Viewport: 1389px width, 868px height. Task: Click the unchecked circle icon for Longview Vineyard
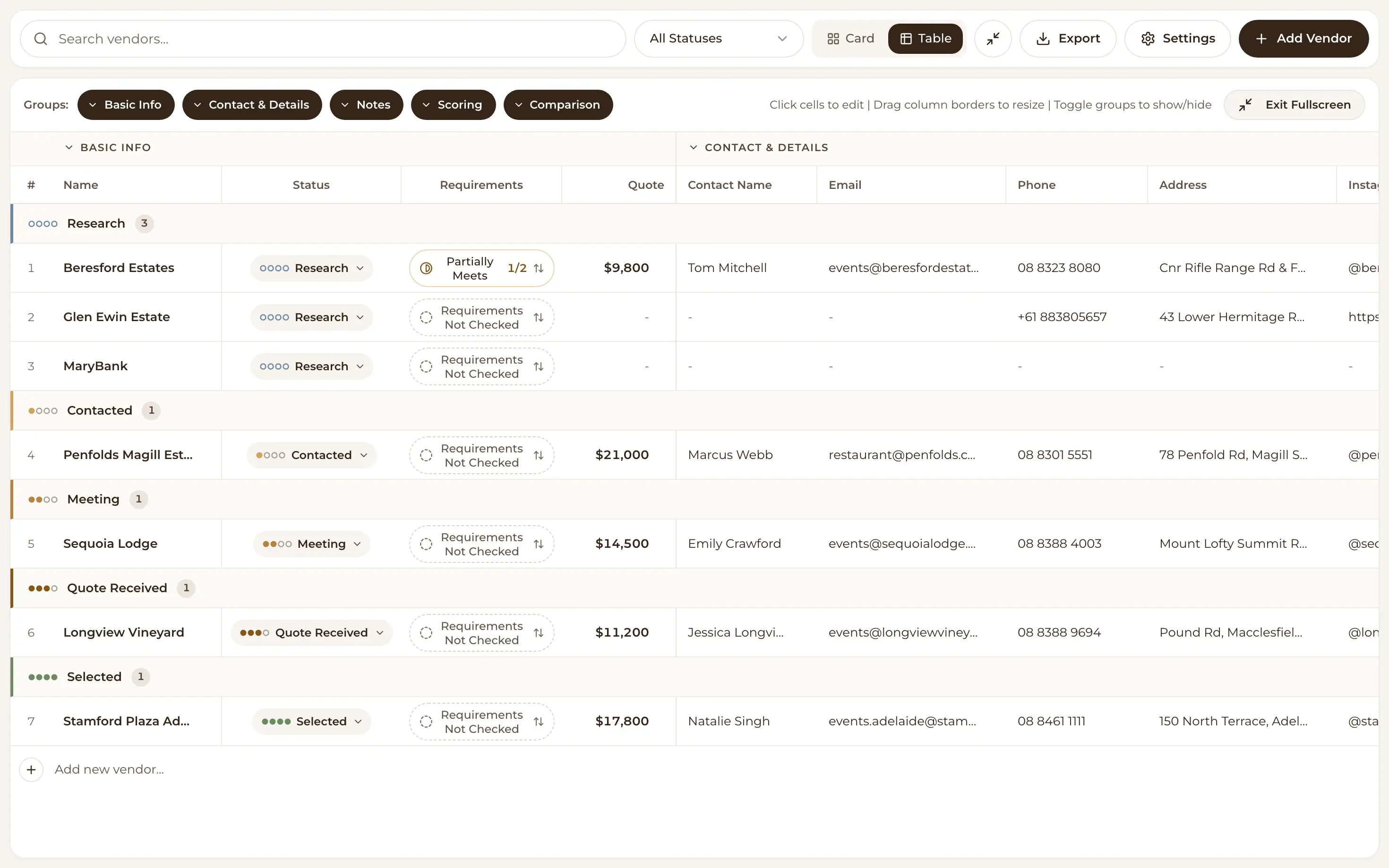[x=426, y=633]
